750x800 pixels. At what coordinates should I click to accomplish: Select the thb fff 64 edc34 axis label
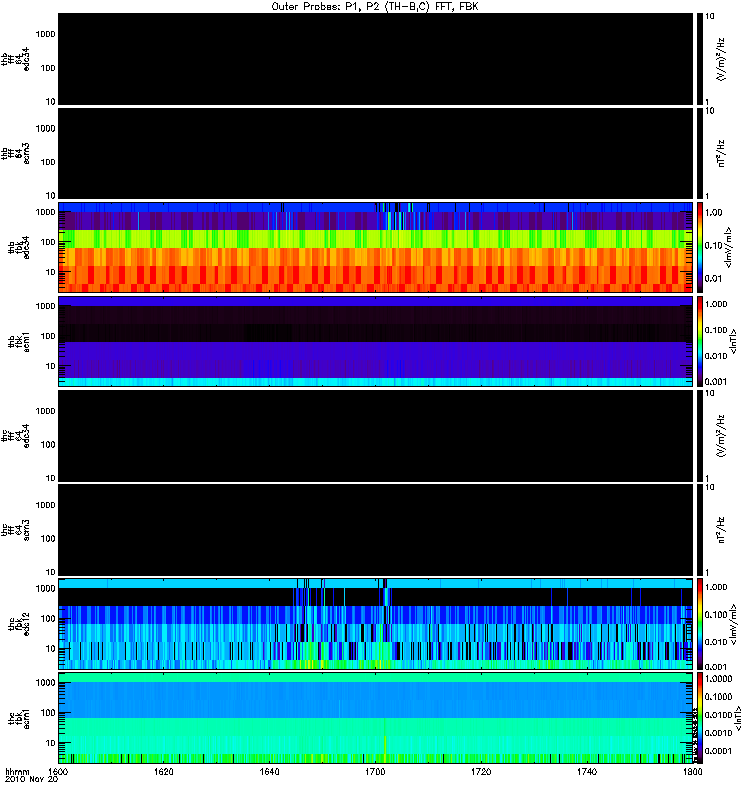point(15,59)
